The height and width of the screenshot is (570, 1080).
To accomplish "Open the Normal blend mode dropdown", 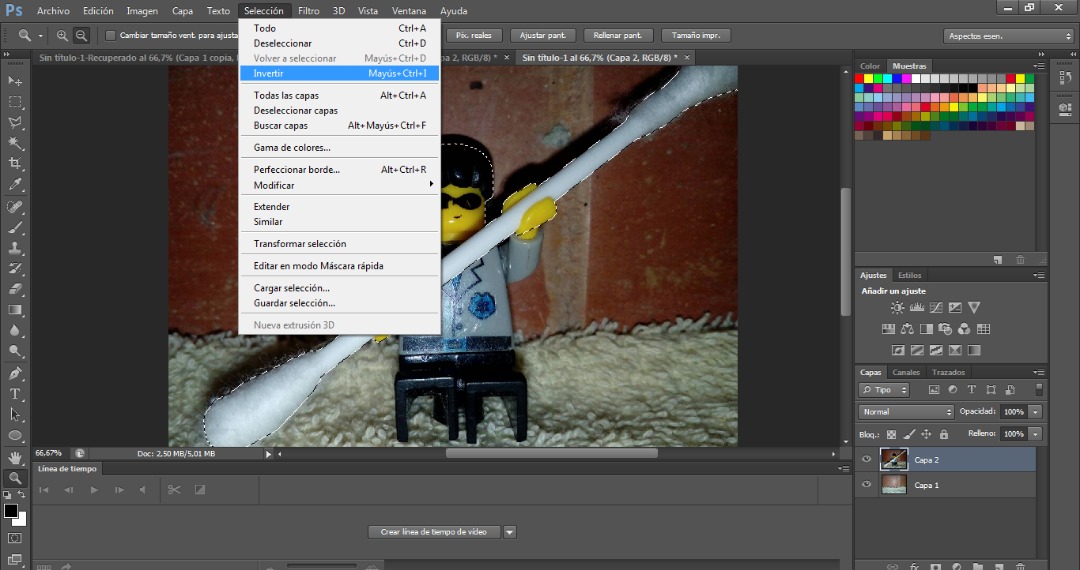I will point(906,412).
